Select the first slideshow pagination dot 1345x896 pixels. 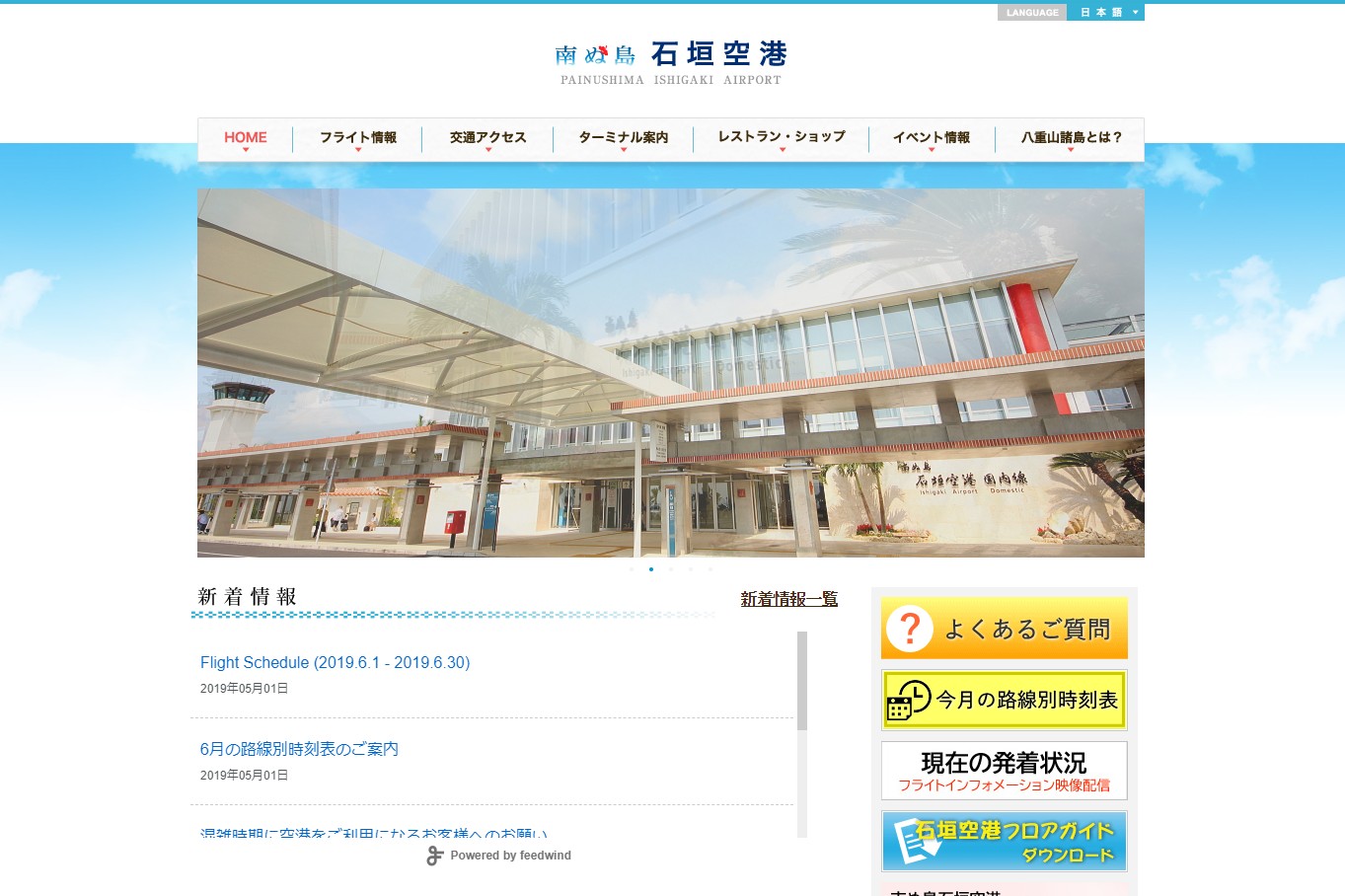coord(632,569)
